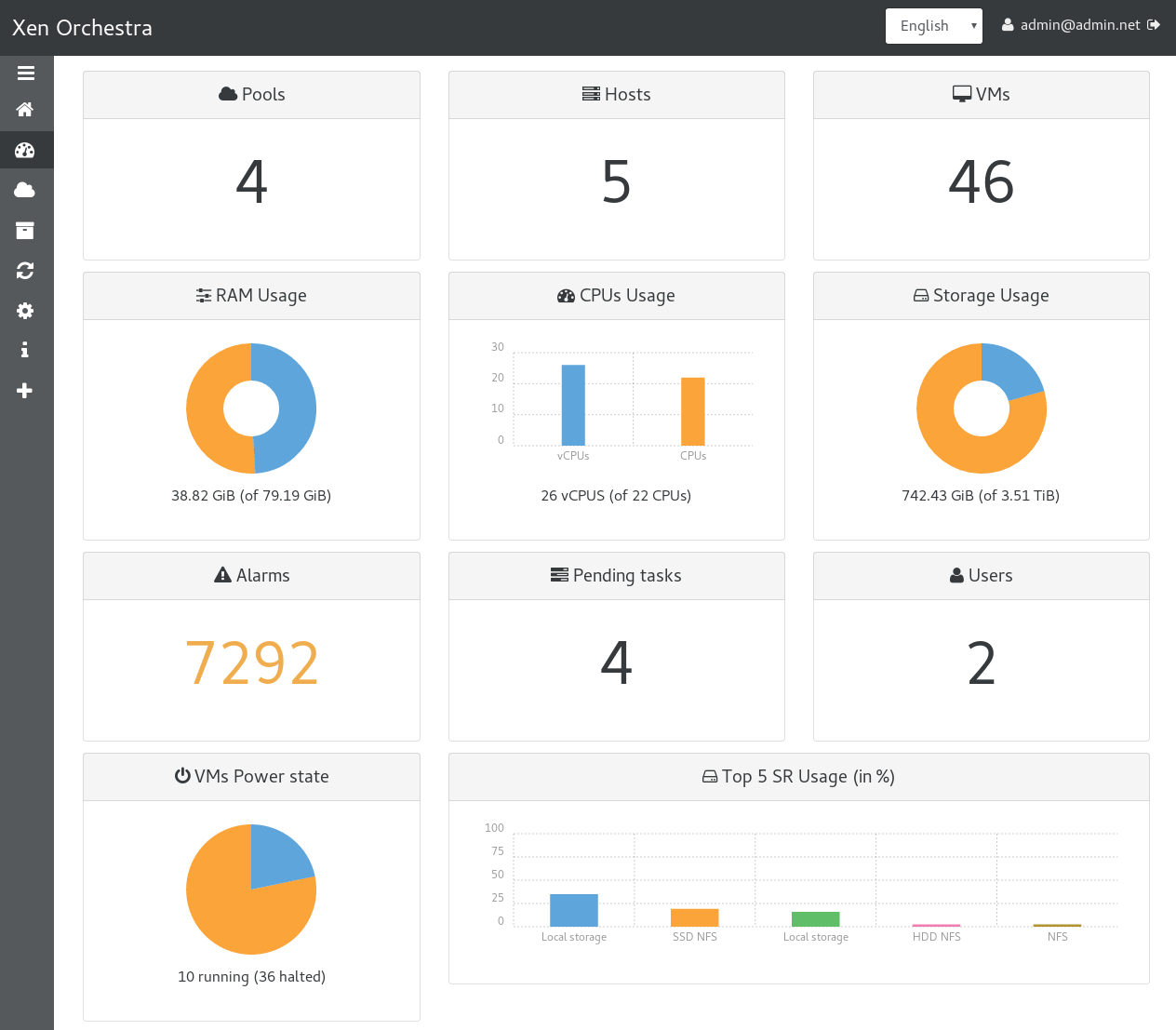1176x1030 pixels.
Task: Open the archive box icon in sidebar
Action: 25,230
